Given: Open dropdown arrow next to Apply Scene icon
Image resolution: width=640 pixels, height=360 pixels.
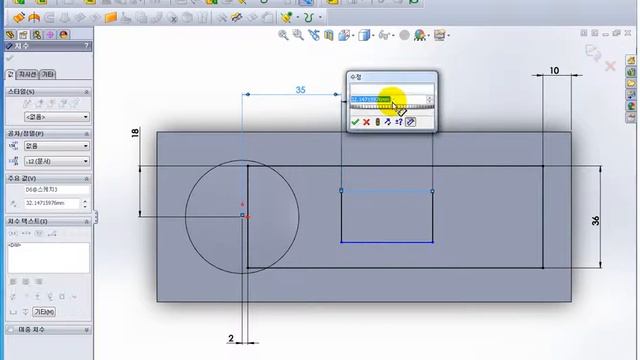Looking at the screenshot, I should tap(429, 36).
